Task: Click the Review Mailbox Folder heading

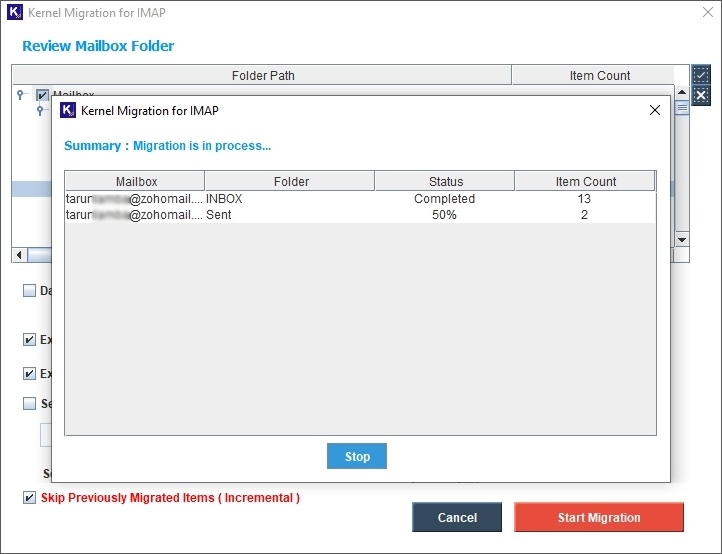Action: point(98,46)
